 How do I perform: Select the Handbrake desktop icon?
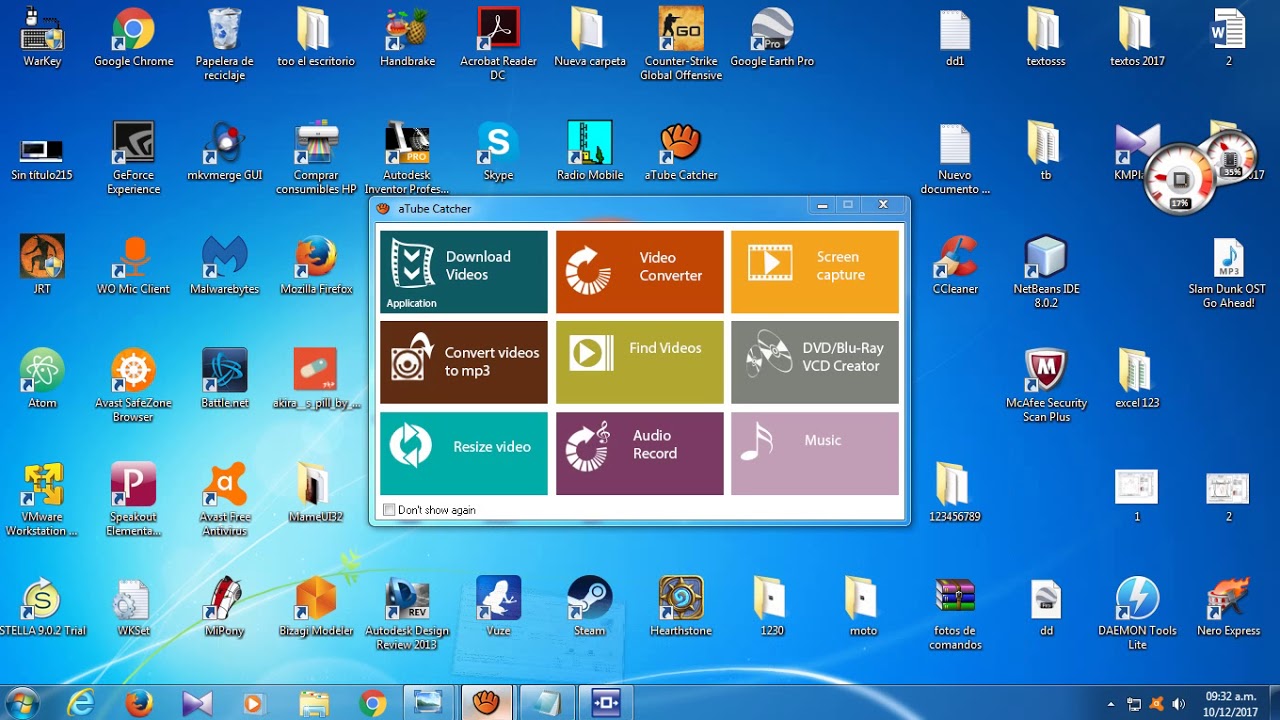pos(407,38)
